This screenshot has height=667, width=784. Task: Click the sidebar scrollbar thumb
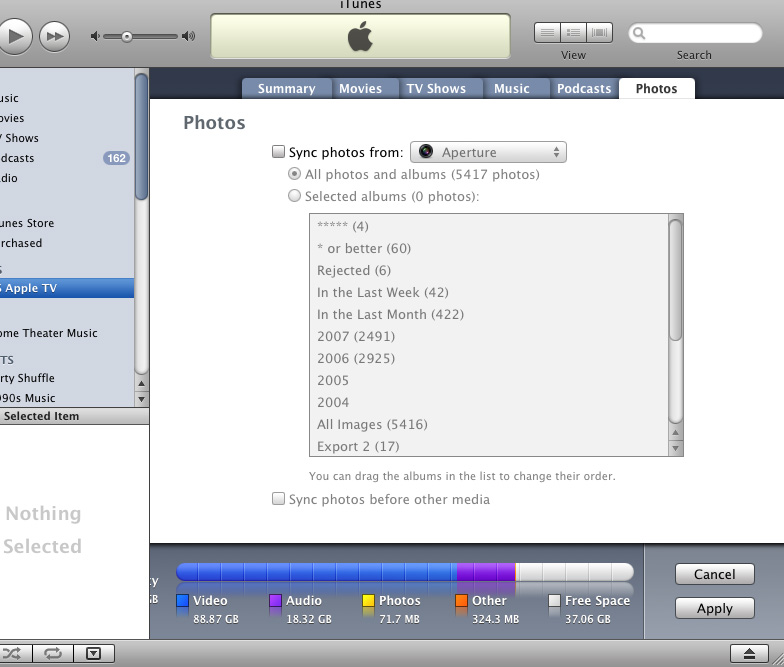142,136
